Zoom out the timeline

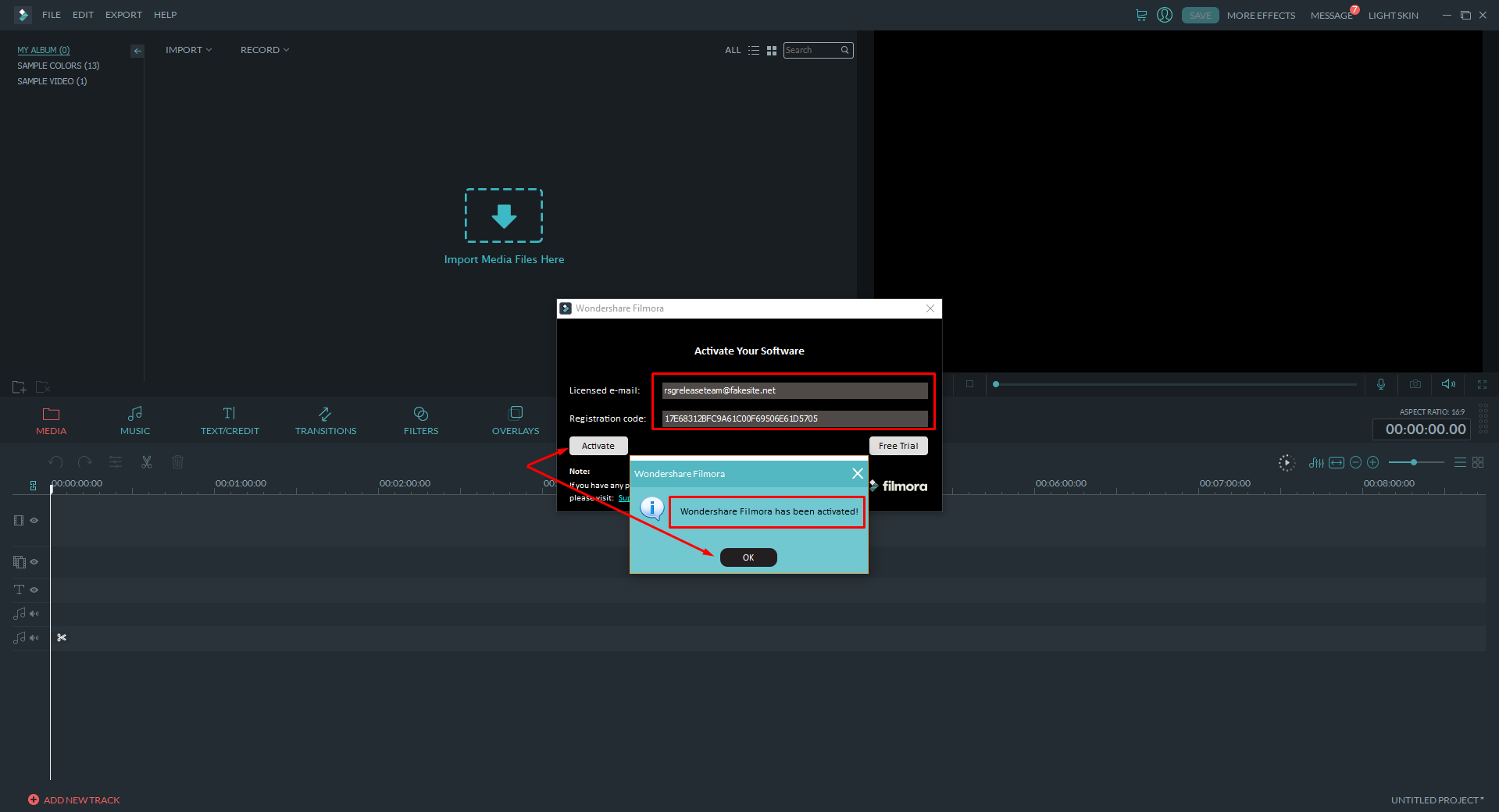point(1356,462)
